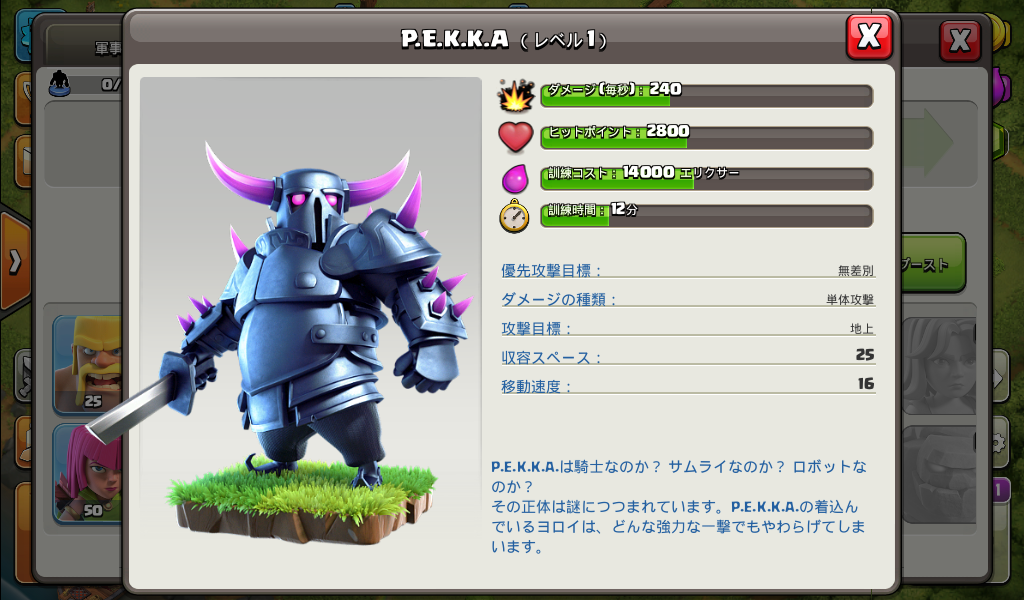Image resolution: width=1024 pixels, height=600 pixels.
Task: Tap the damage explosion icon
Action: click(516, 95)
